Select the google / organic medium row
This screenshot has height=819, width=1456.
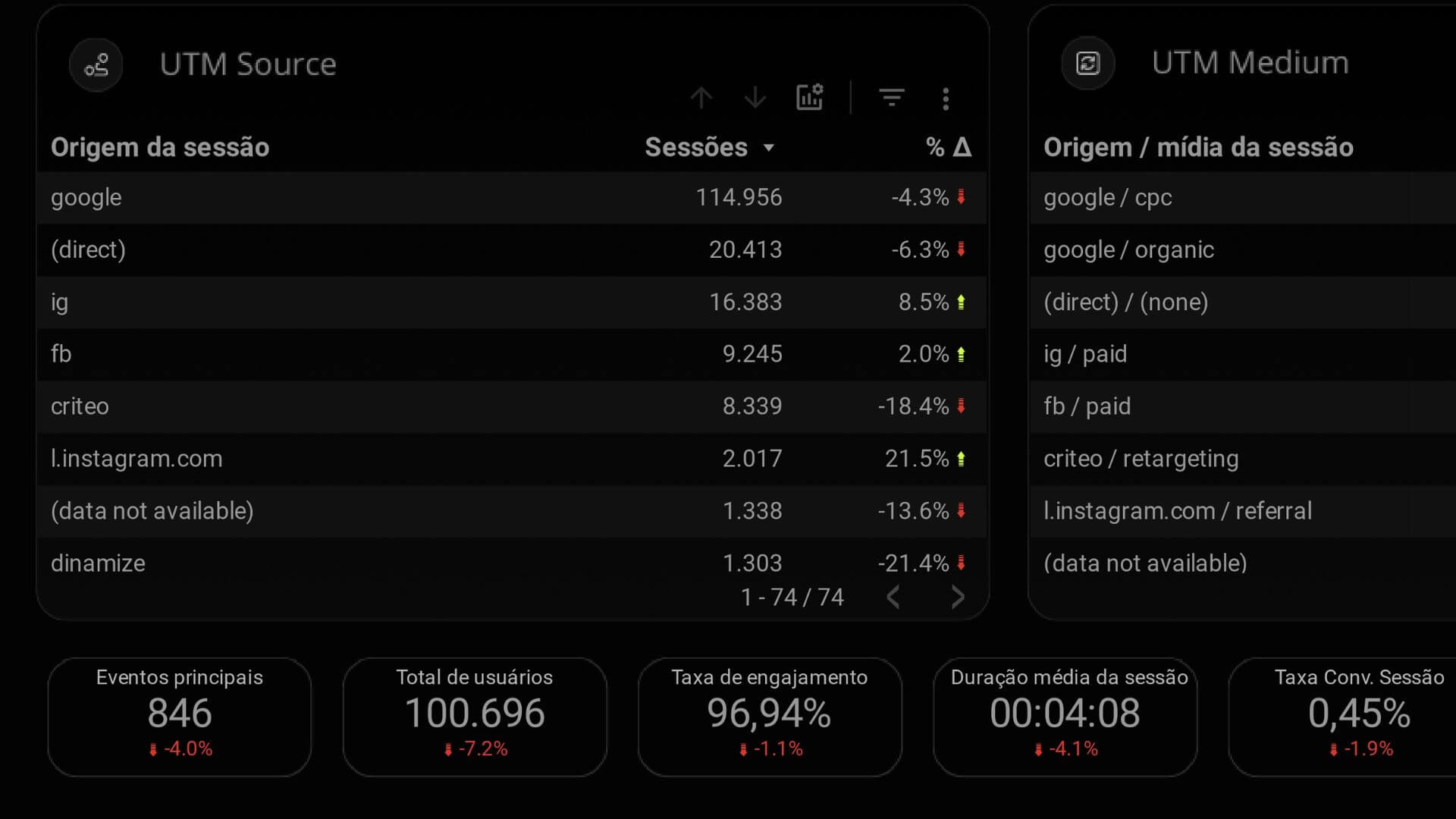[x=1128, y=250]
